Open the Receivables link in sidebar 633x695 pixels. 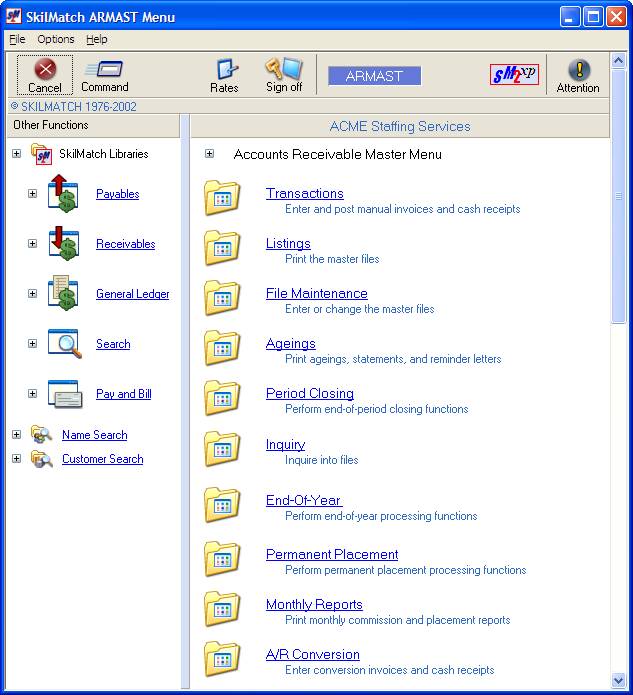click(125, 244)
